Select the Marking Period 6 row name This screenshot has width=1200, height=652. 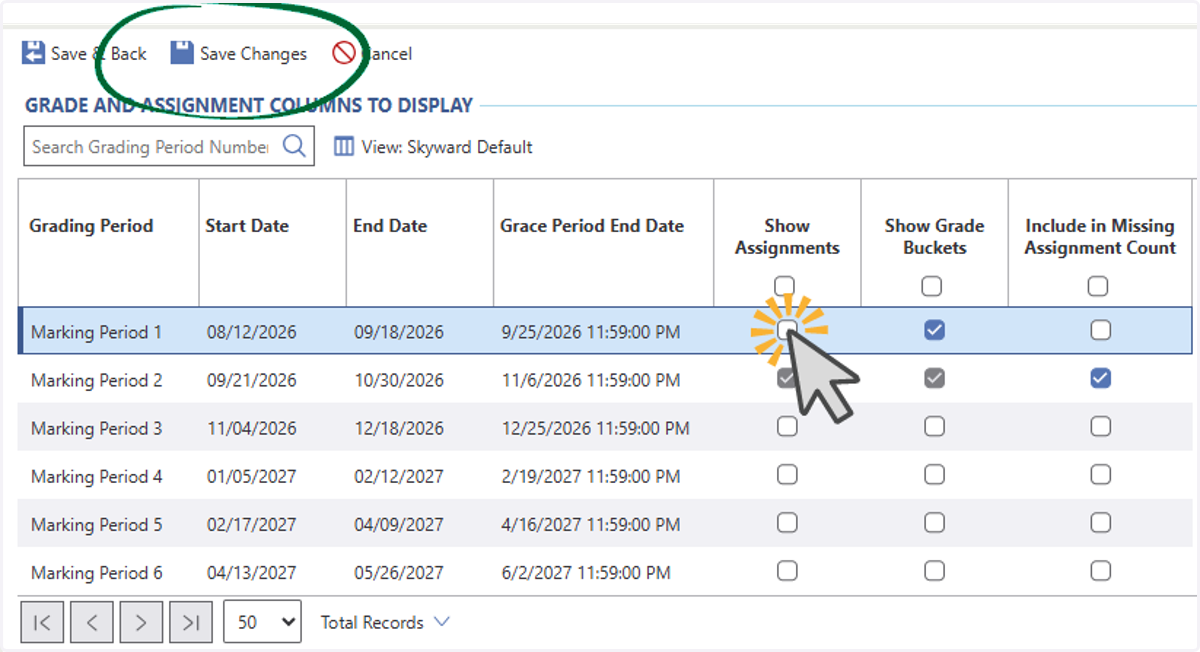coord(96,572)
